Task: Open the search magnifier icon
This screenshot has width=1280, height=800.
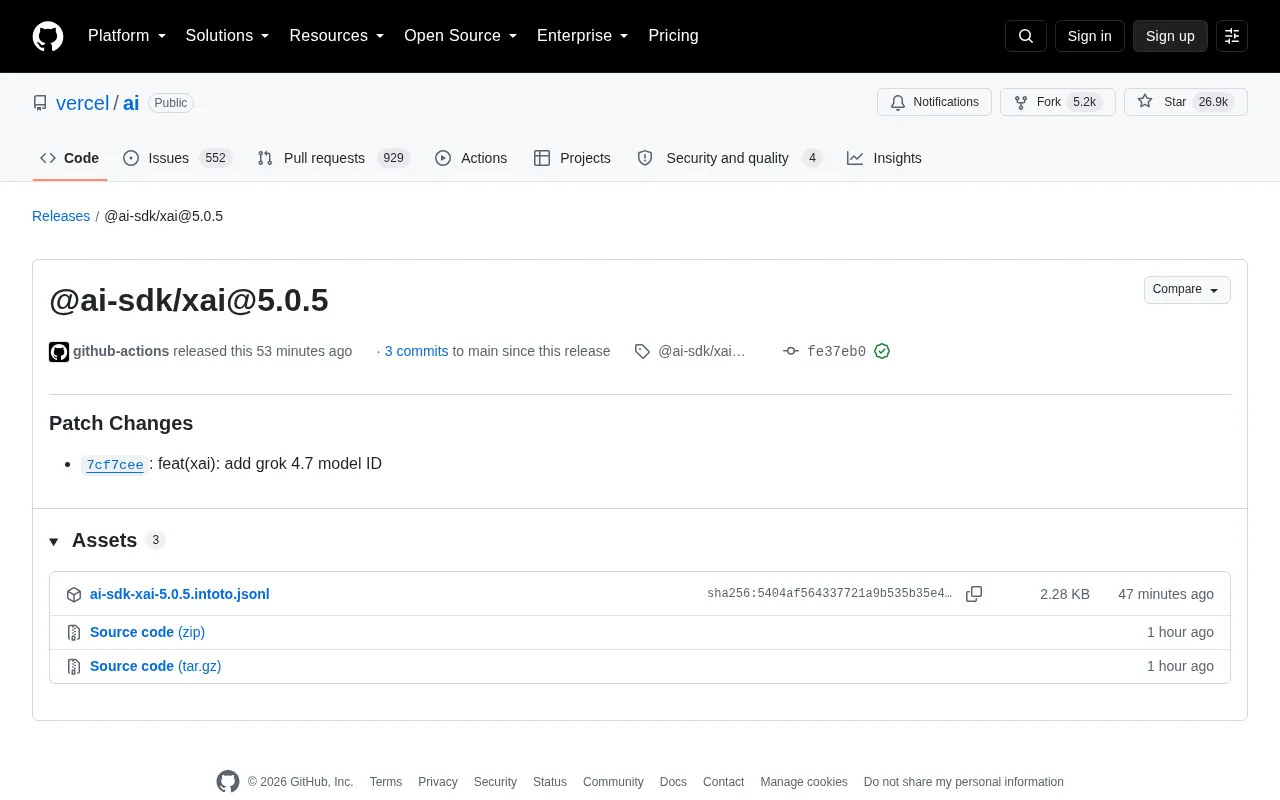Action: pyautogui.click(x=1026, y=36)
